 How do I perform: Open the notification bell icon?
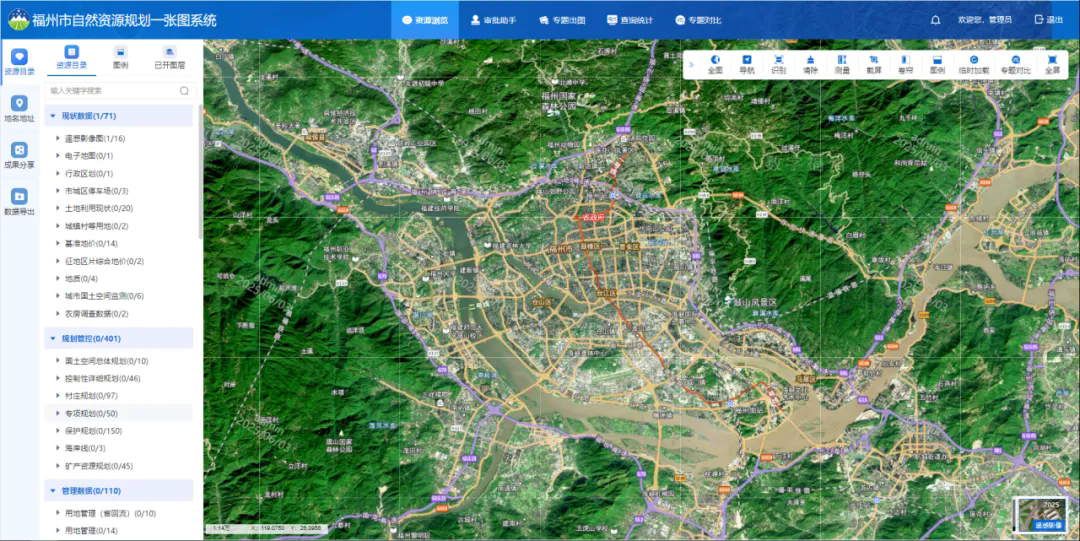coord(936,20)
